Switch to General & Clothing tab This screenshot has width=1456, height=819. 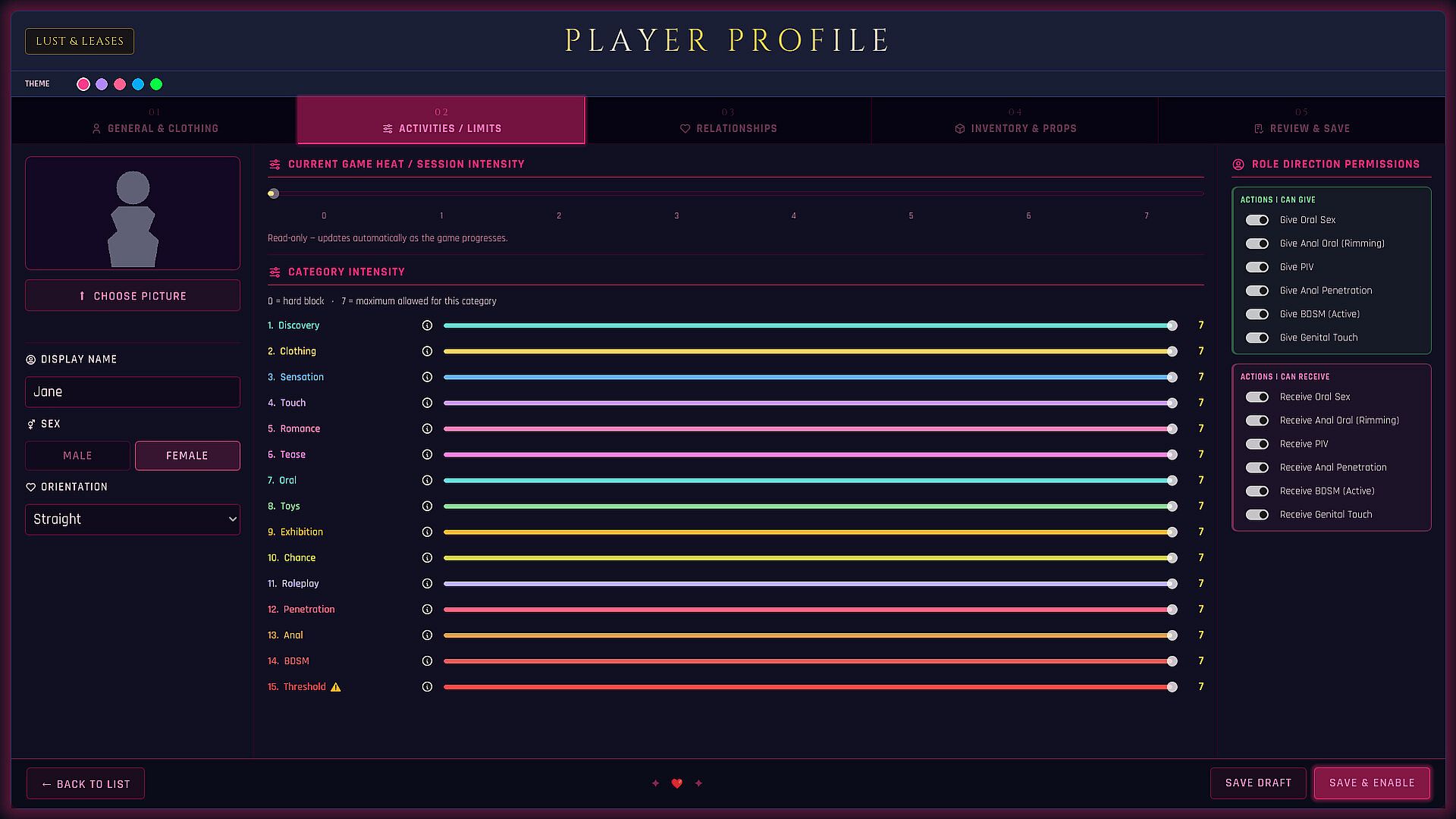(155, 121)
